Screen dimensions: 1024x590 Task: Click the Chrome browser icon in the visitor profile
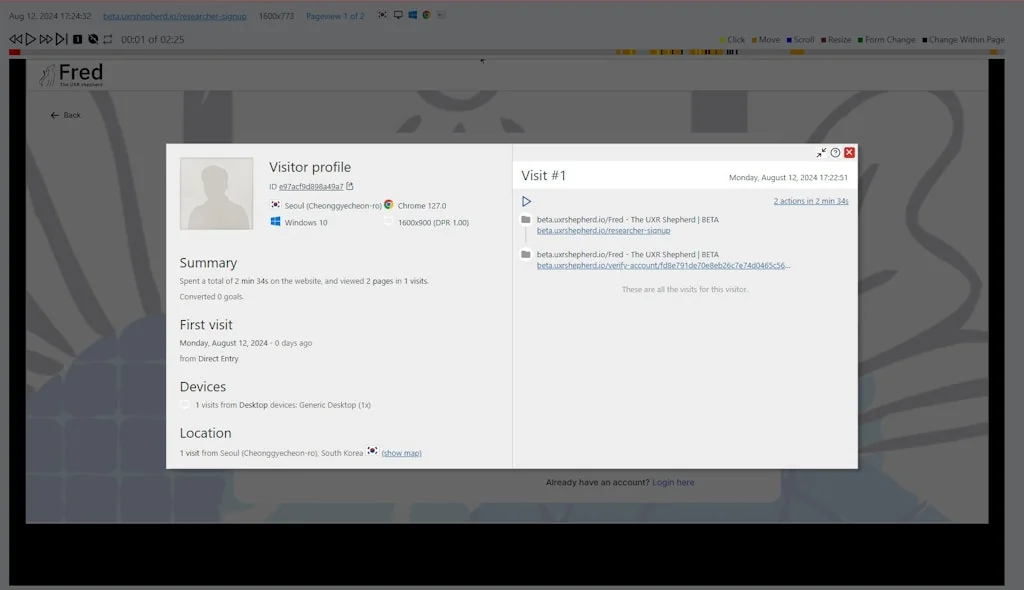[x=388, y=205]
